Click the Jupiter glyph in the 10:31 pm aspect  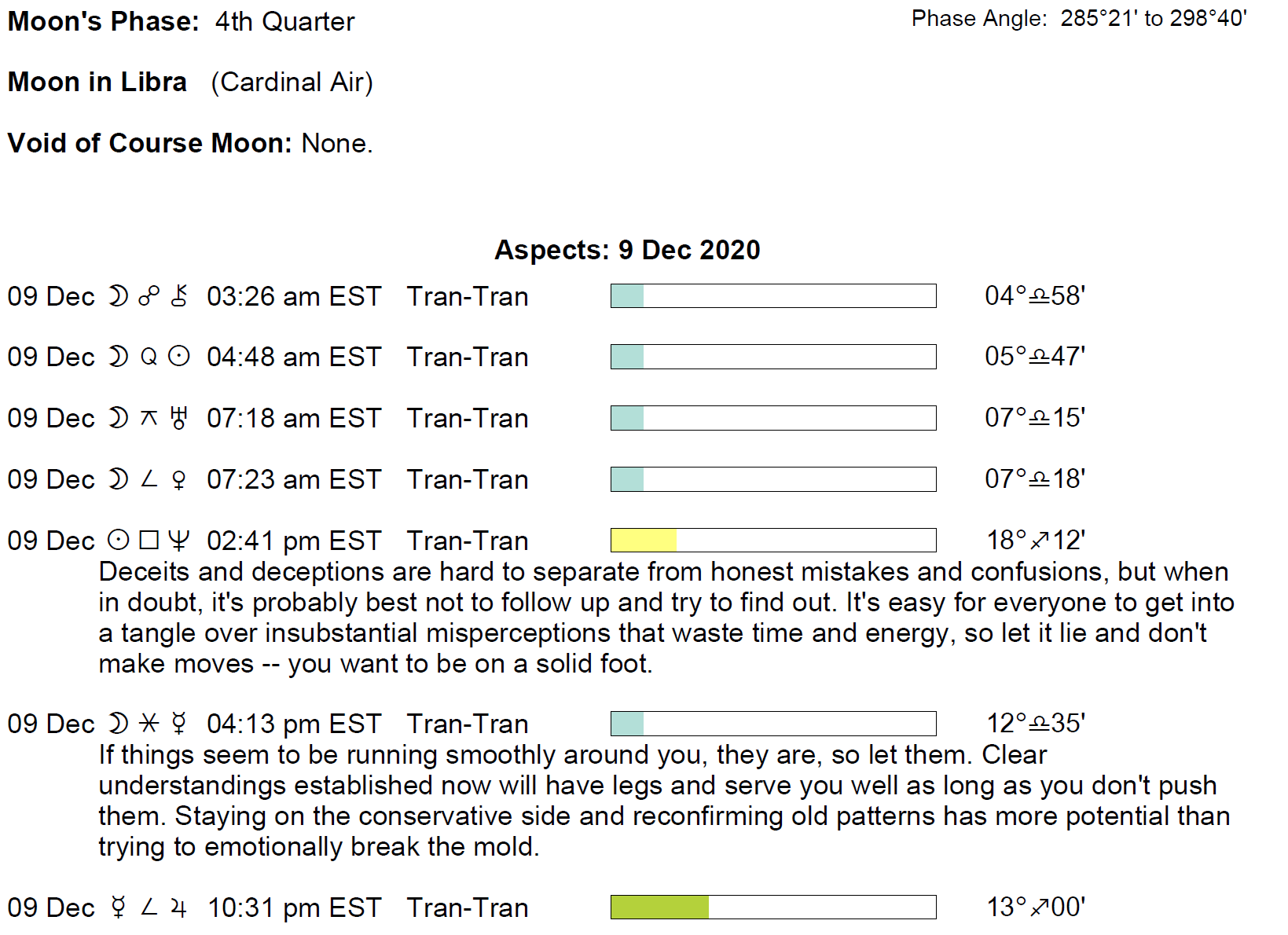click(x=179, y=908)
